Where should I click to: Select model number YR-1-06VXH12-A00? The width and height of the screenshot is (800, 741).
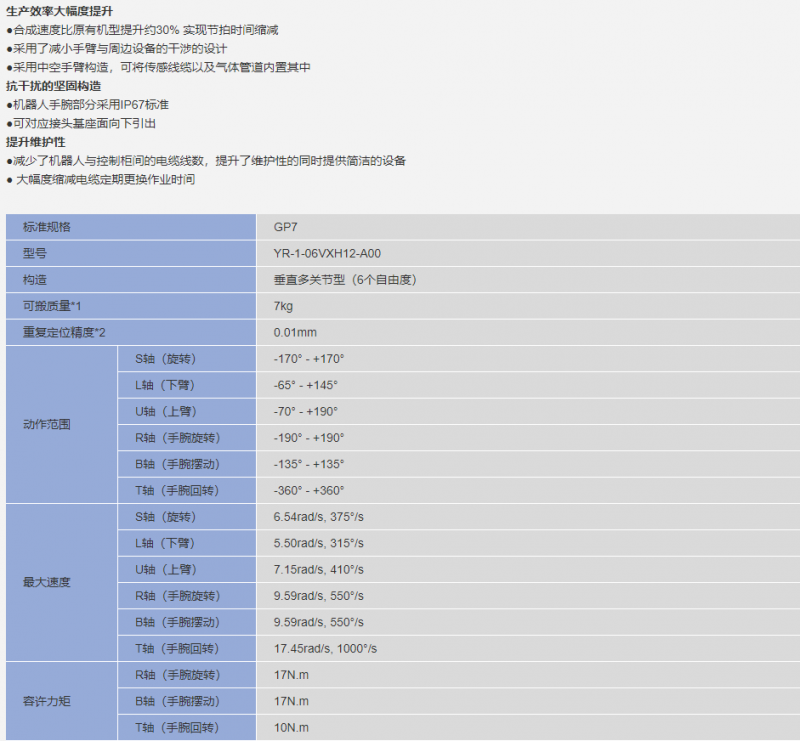[327, 254]
